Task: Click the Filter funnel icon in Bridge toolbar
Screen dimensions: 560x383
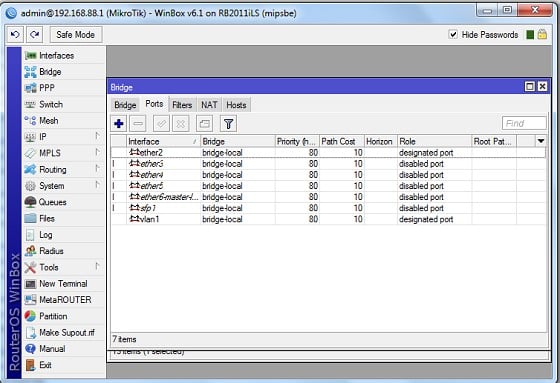Action: click(x=228, y=124)
